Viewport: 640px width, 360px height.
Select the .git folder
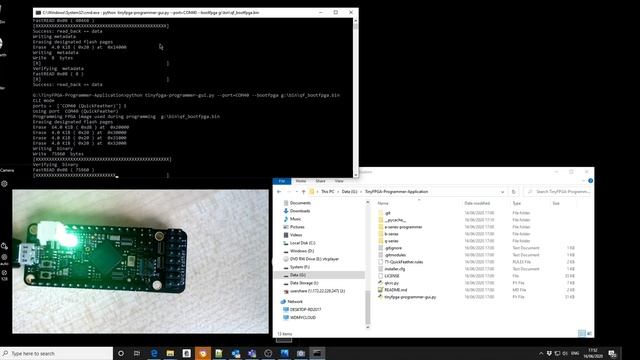388,213
